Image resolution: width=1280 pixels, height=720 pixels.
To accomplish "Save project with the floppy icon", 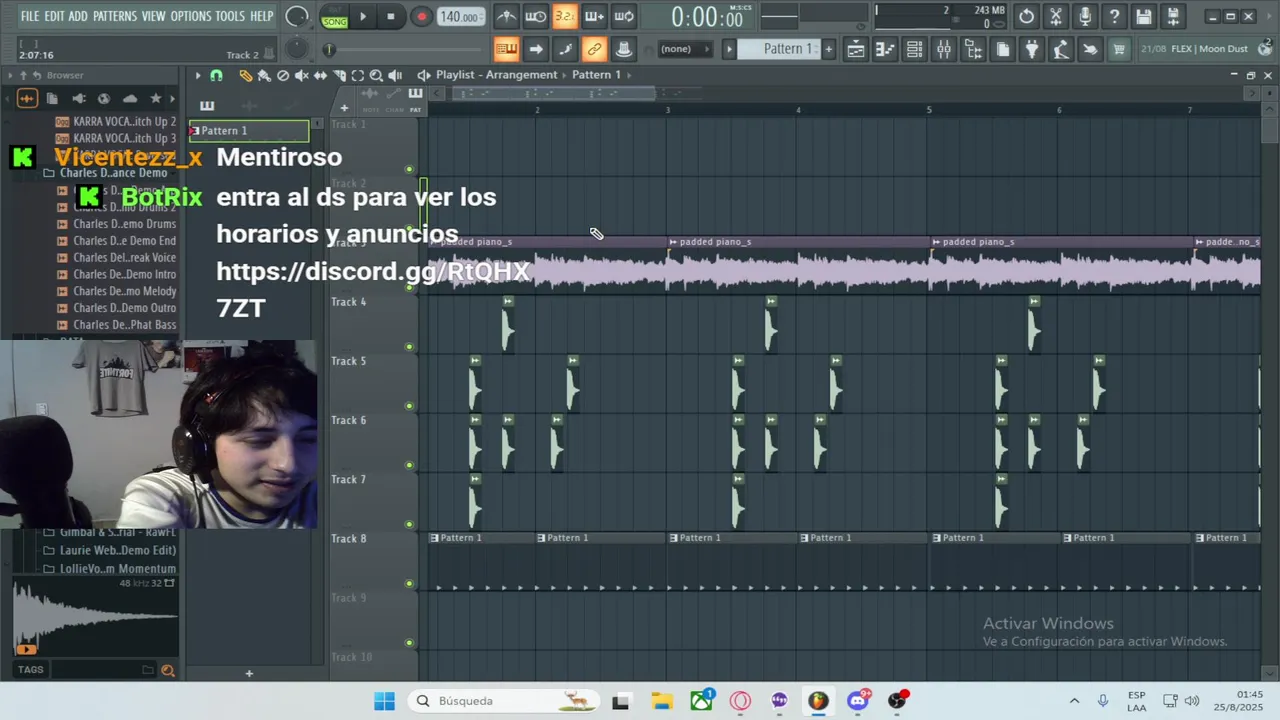I will point(1143,16).
